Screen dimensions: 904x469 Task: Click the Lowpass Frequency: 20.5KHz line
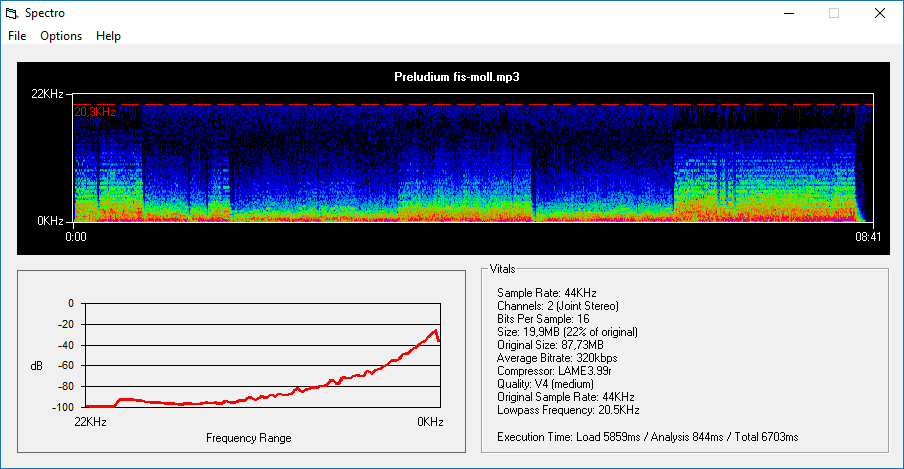pyautogui.click(x=568, y=410)
